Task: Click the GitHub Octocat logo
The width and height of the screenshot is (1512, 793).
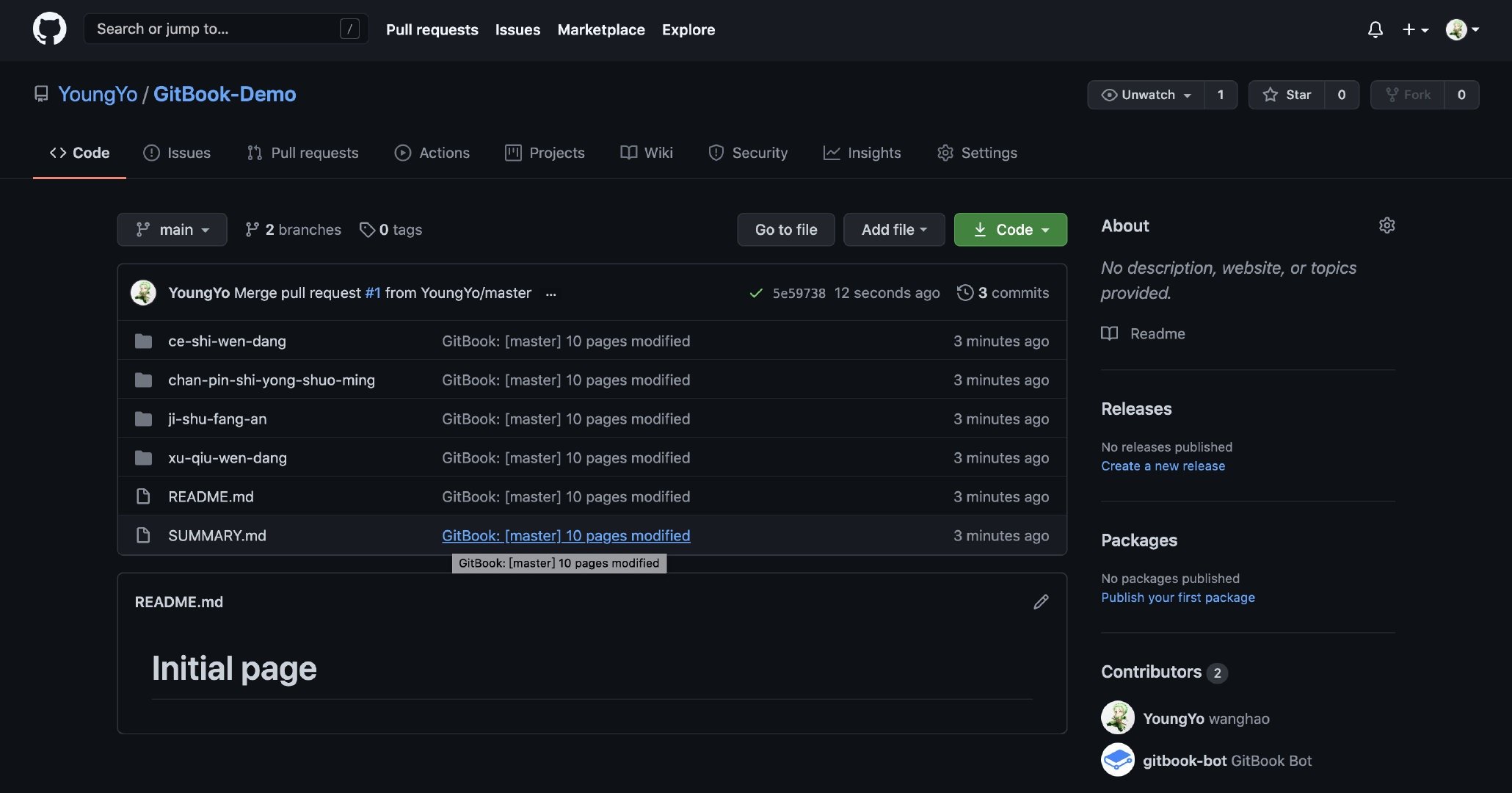Action: (x=49, y=29)
